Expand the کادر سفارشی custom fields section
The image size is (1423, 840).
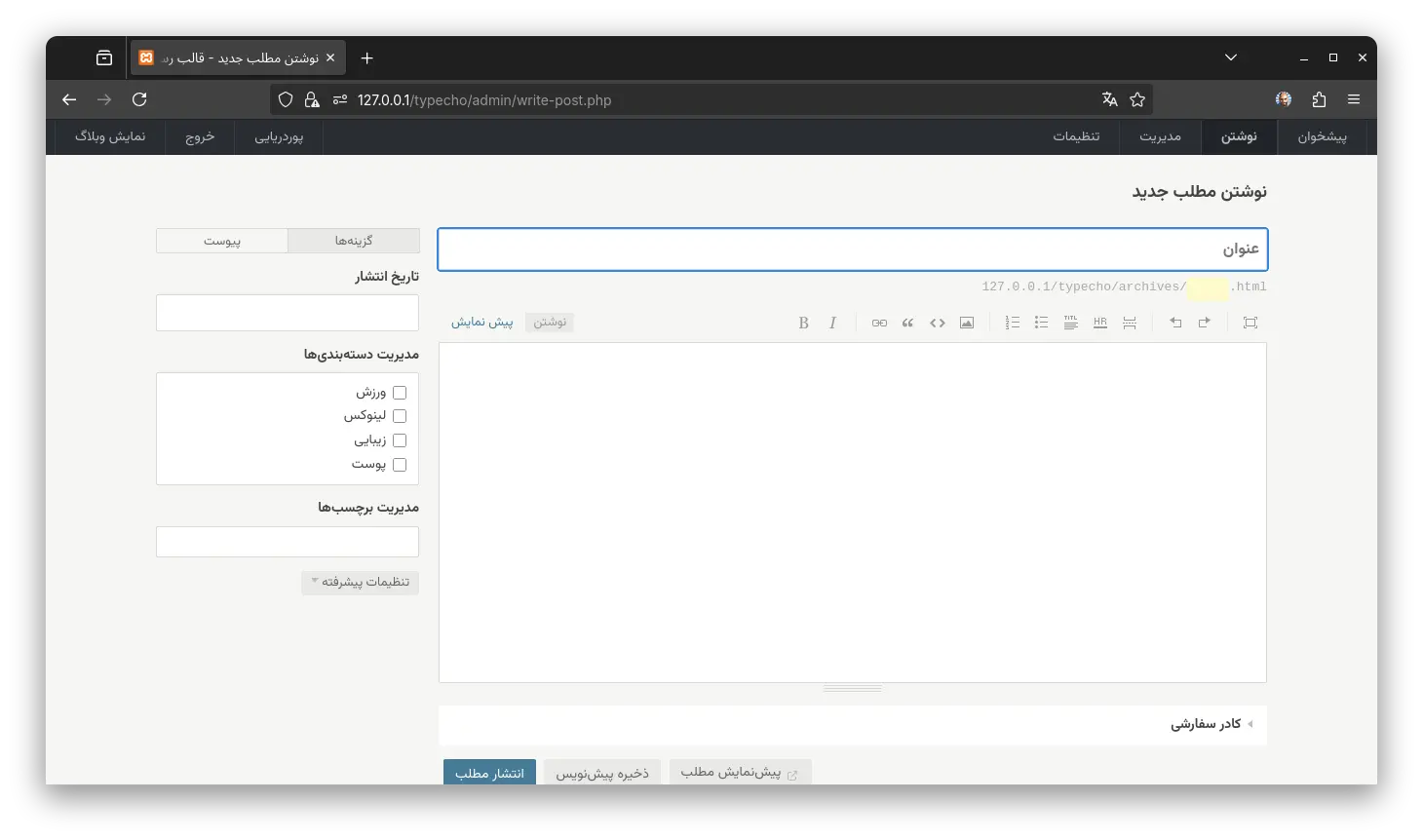click(1207, 724)
